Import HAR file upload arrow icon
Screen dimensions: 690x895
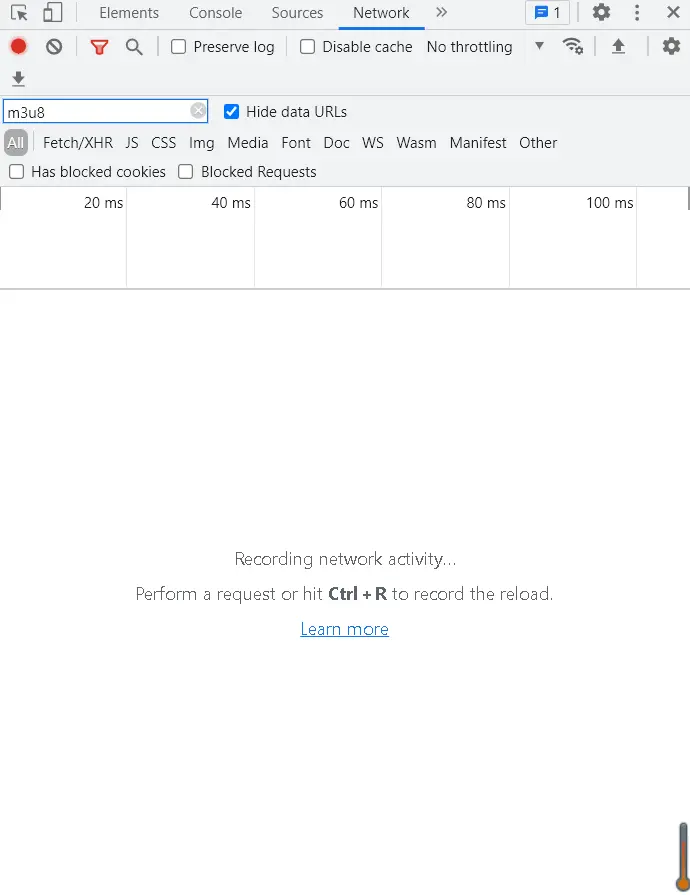click(x=618, y=46)
